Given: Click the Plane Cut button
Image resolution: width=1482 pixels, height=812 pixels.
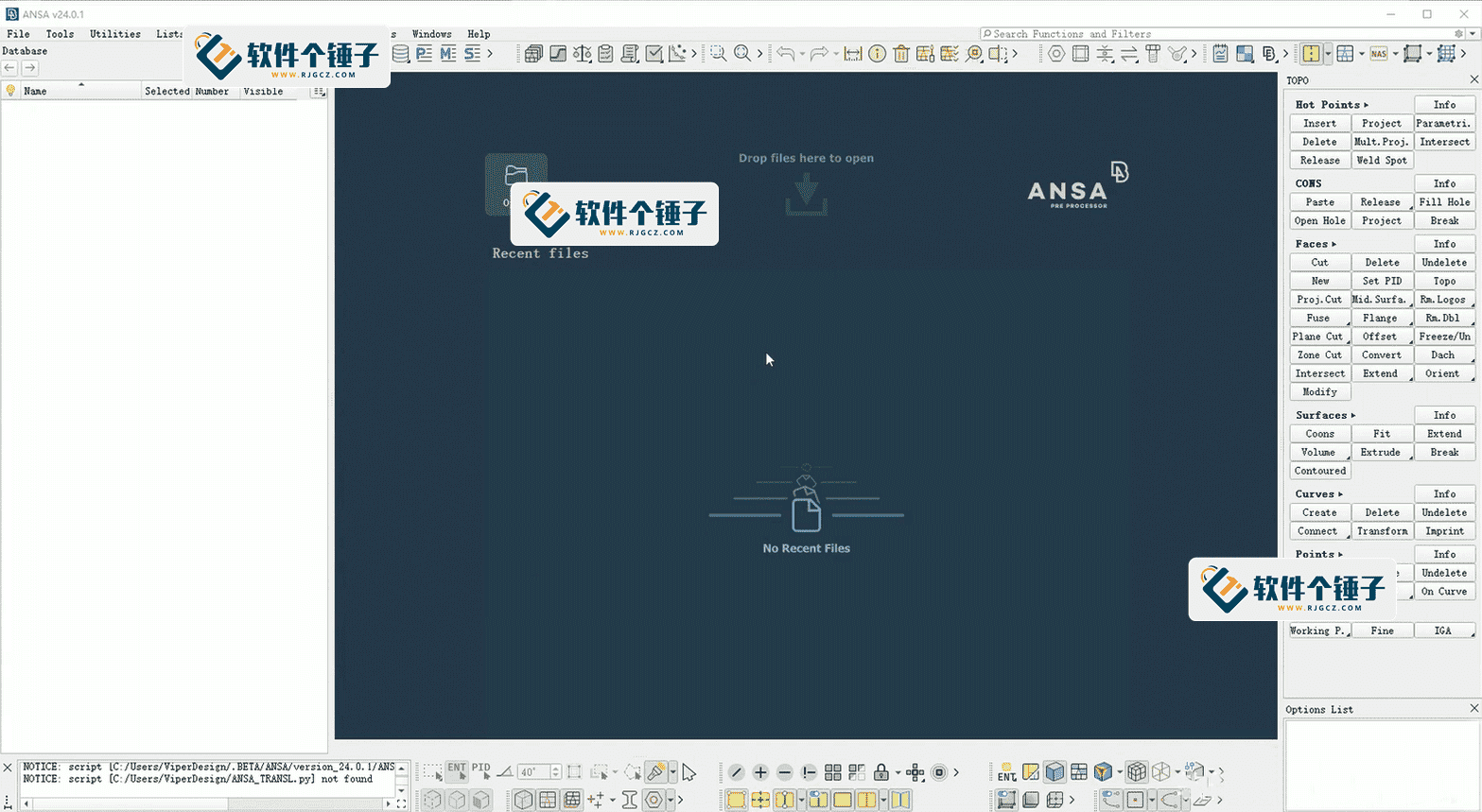Looking at the screenshot, I should coord(1319,337).
